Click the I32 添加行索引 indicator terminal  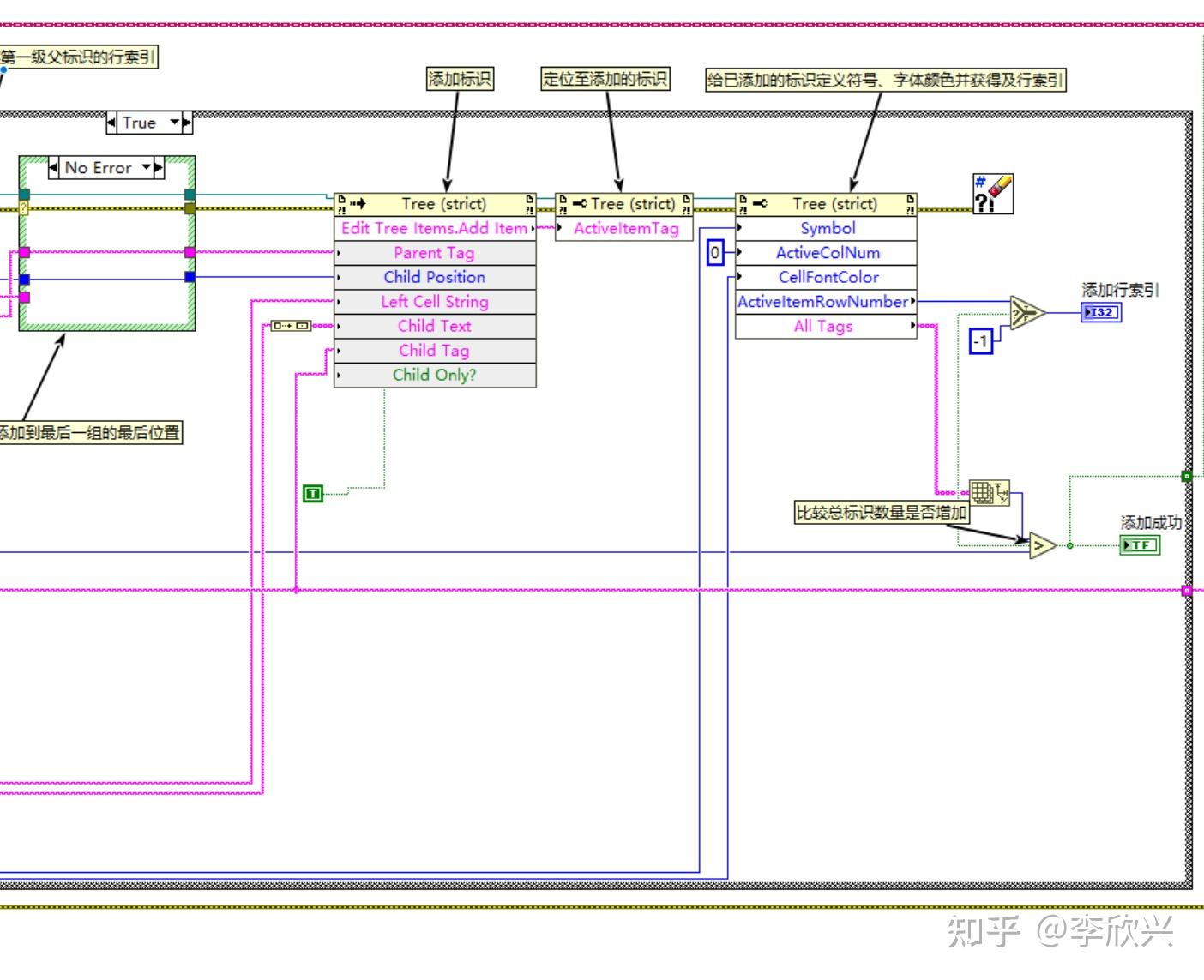pos(1102,312)
